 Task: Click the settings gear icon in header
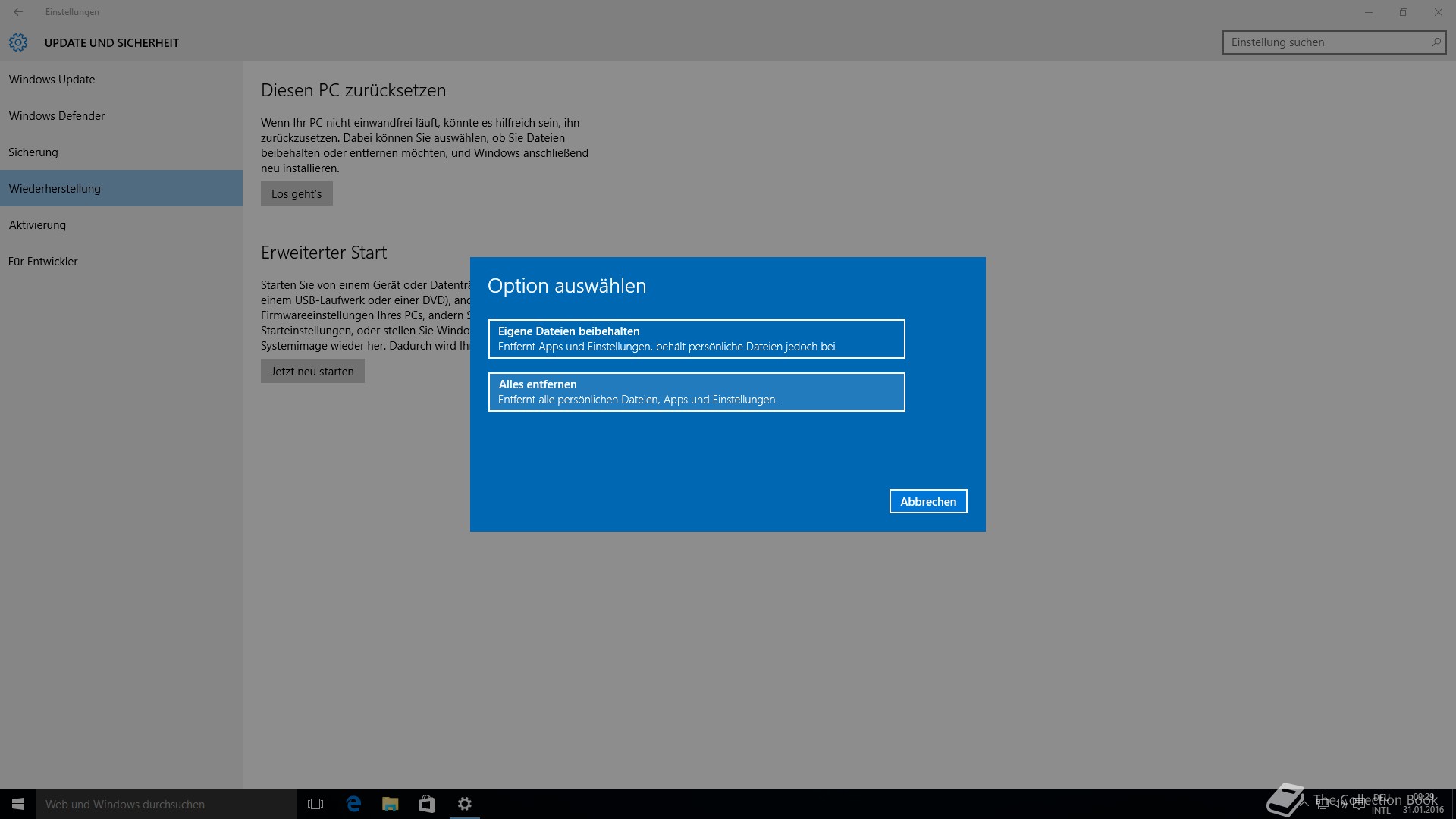click(x=18, y=42)
